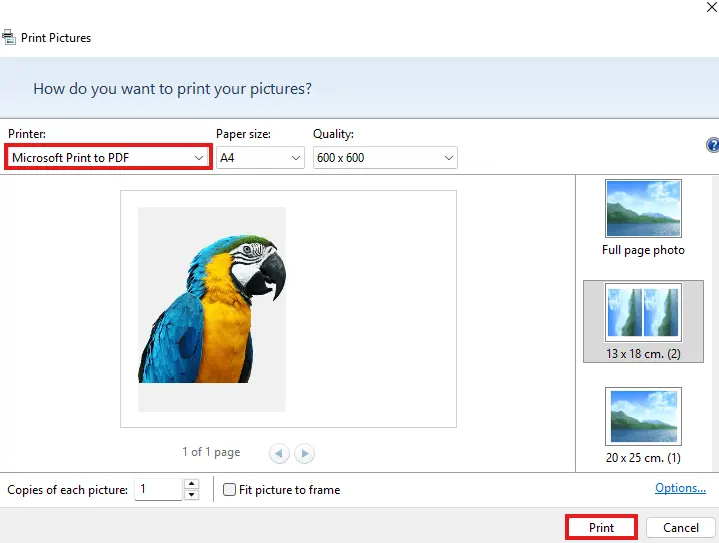719x543 pixels.
Task: Click the Cancel button
Action: tap(680, 527)
